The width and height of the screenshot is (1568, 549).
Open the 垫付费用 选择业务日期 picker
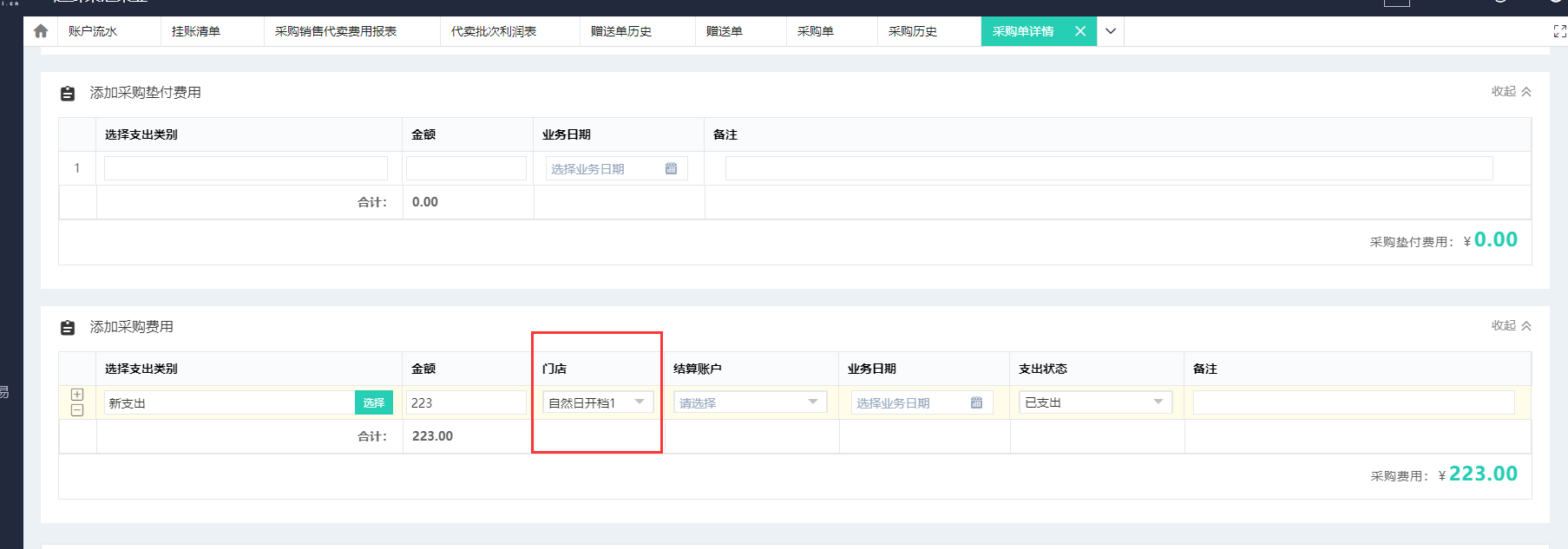pyautogui.click(x=617, y=168)
